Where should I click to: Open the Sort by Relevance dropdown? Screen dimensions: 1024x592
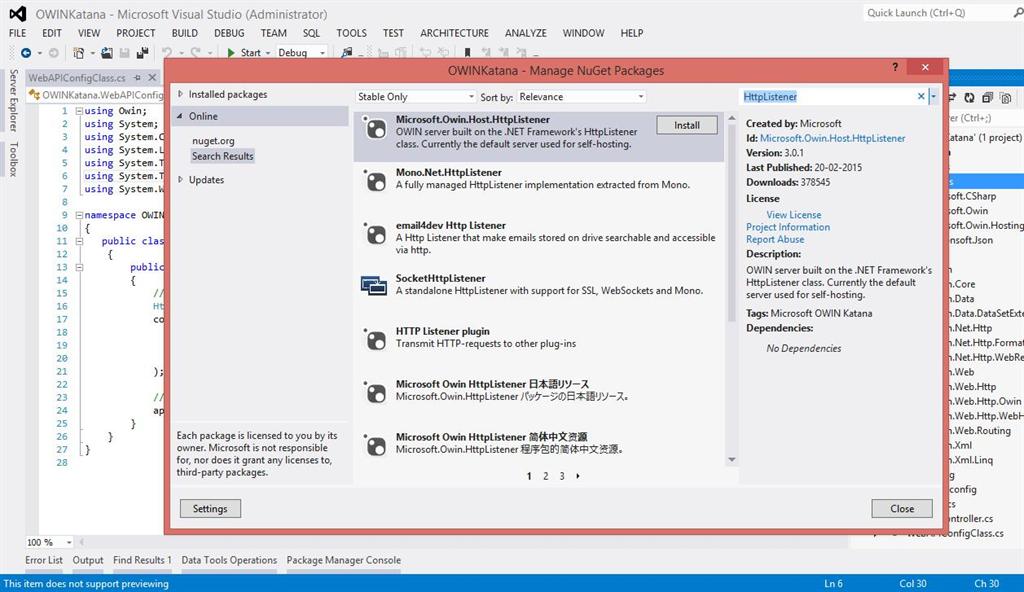pyautogui.click(x=581, y=97)
